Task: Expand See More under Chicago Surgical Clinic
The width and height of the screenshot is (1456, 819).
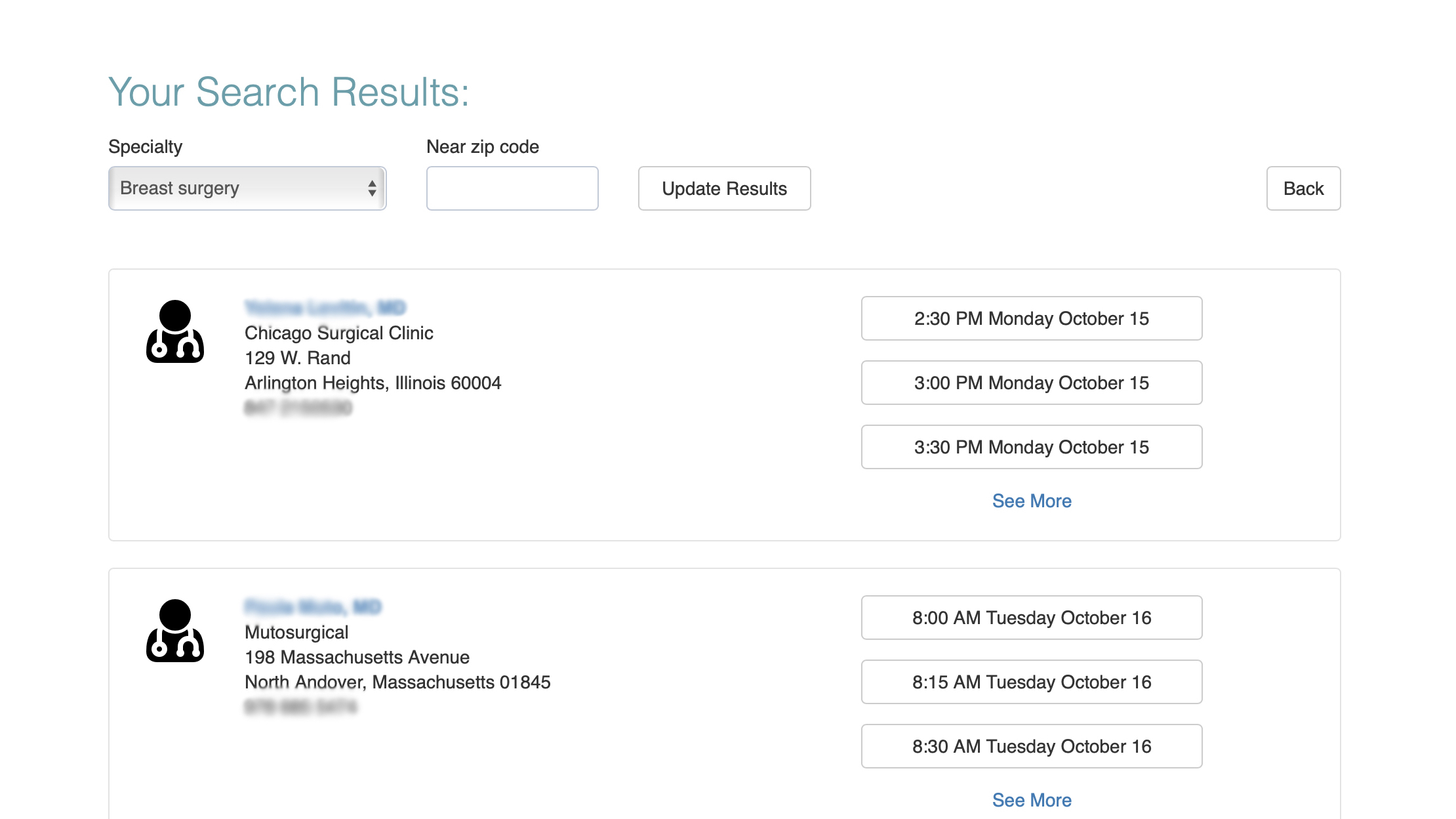Action: 1032,501
